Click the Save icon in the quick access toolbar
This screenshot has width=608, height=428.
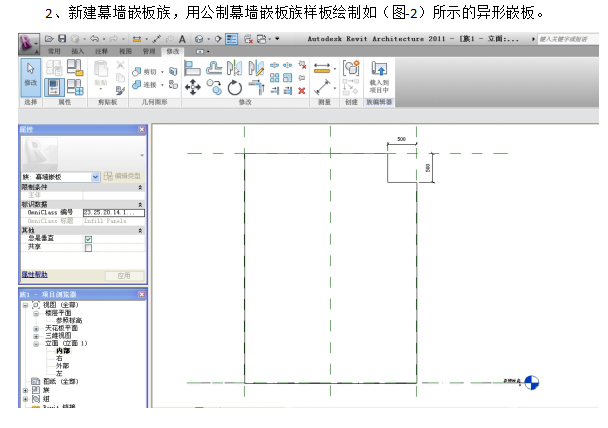point(63,39)
